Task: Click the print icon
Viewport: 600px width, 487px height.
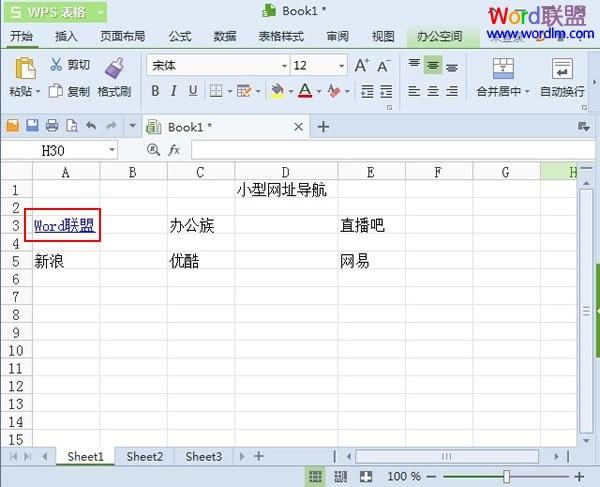Action: tap(52, 126)
